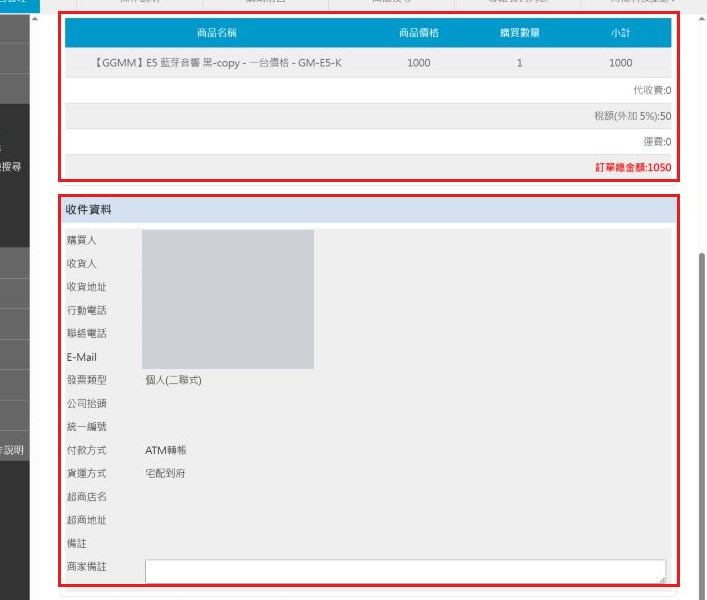Click the 公司抬頭 label
This screenshot has height=600, width=707.
(x=86, y=403)
